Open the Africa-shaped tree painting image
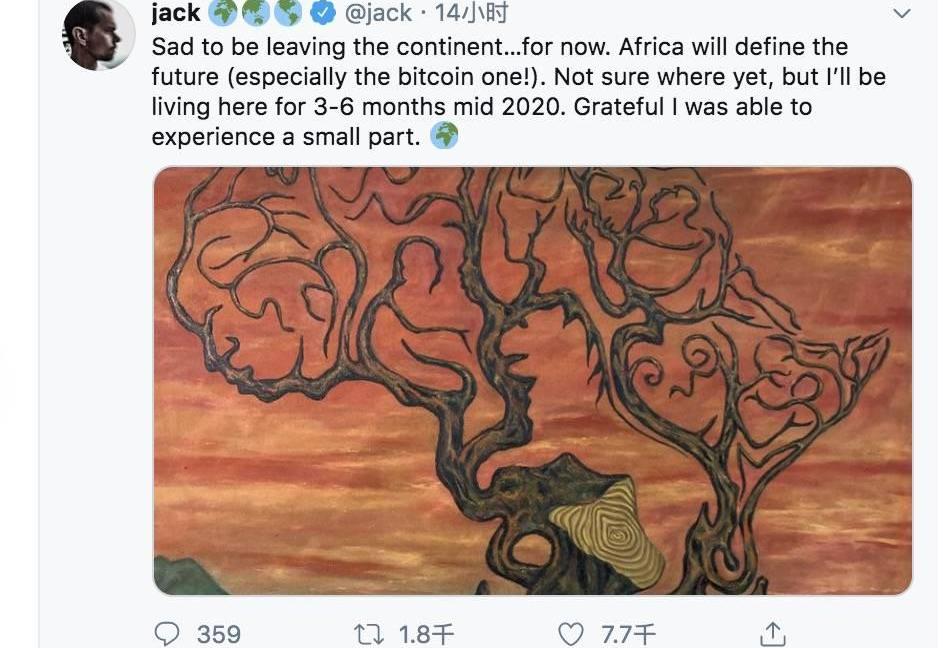952x648 pixels. click(x=532, y=380)
